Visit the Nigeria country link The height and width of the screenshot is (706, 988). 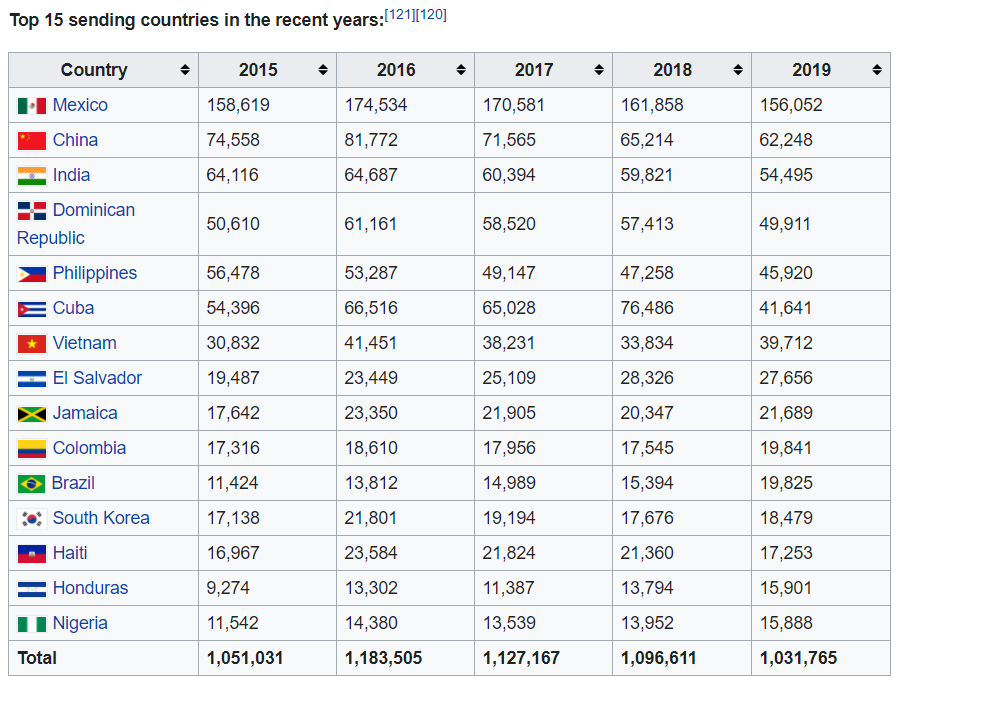click(80, 623)
